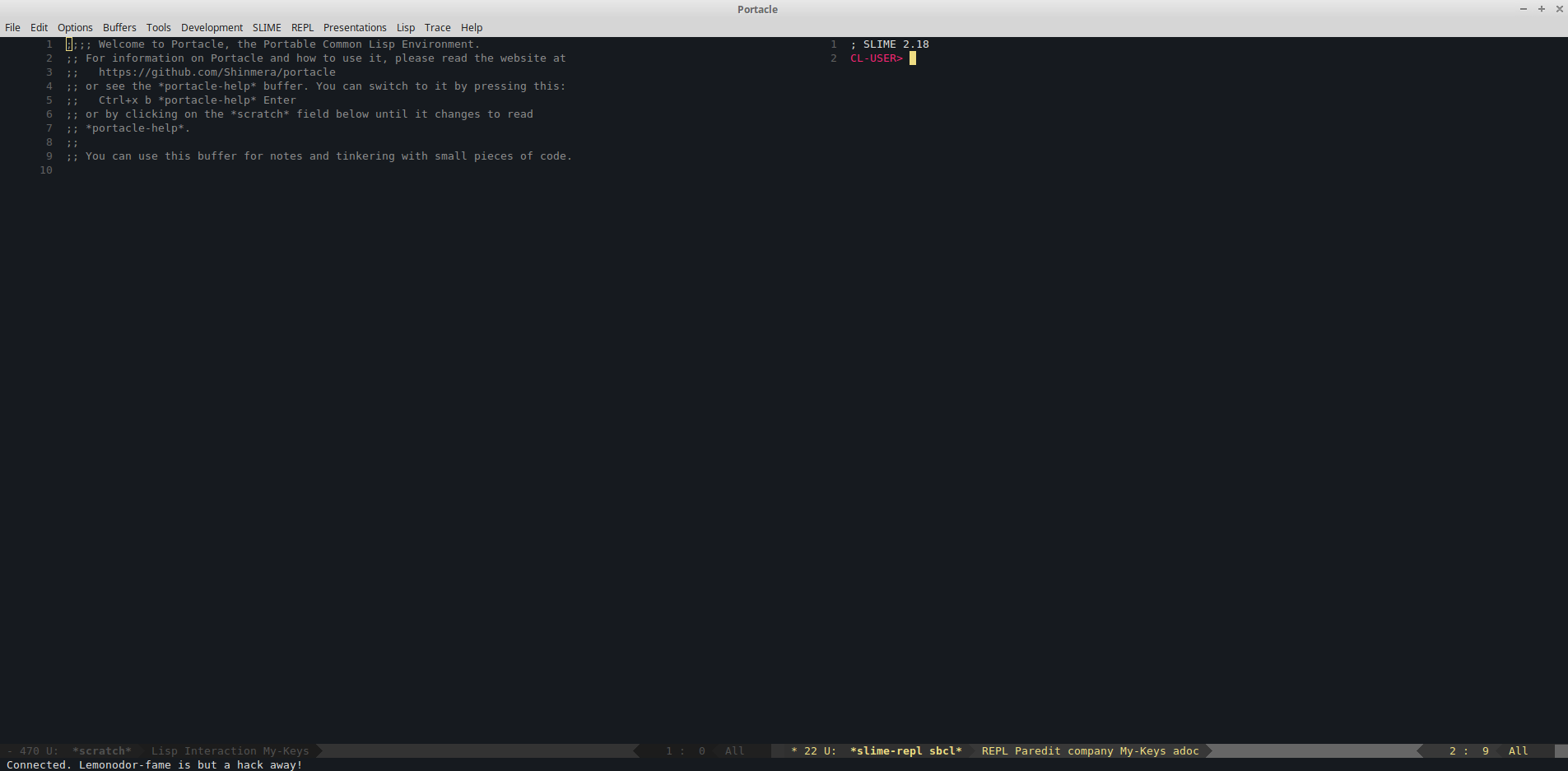
Task: Open the Trace menu
Action: coord(437,27)
